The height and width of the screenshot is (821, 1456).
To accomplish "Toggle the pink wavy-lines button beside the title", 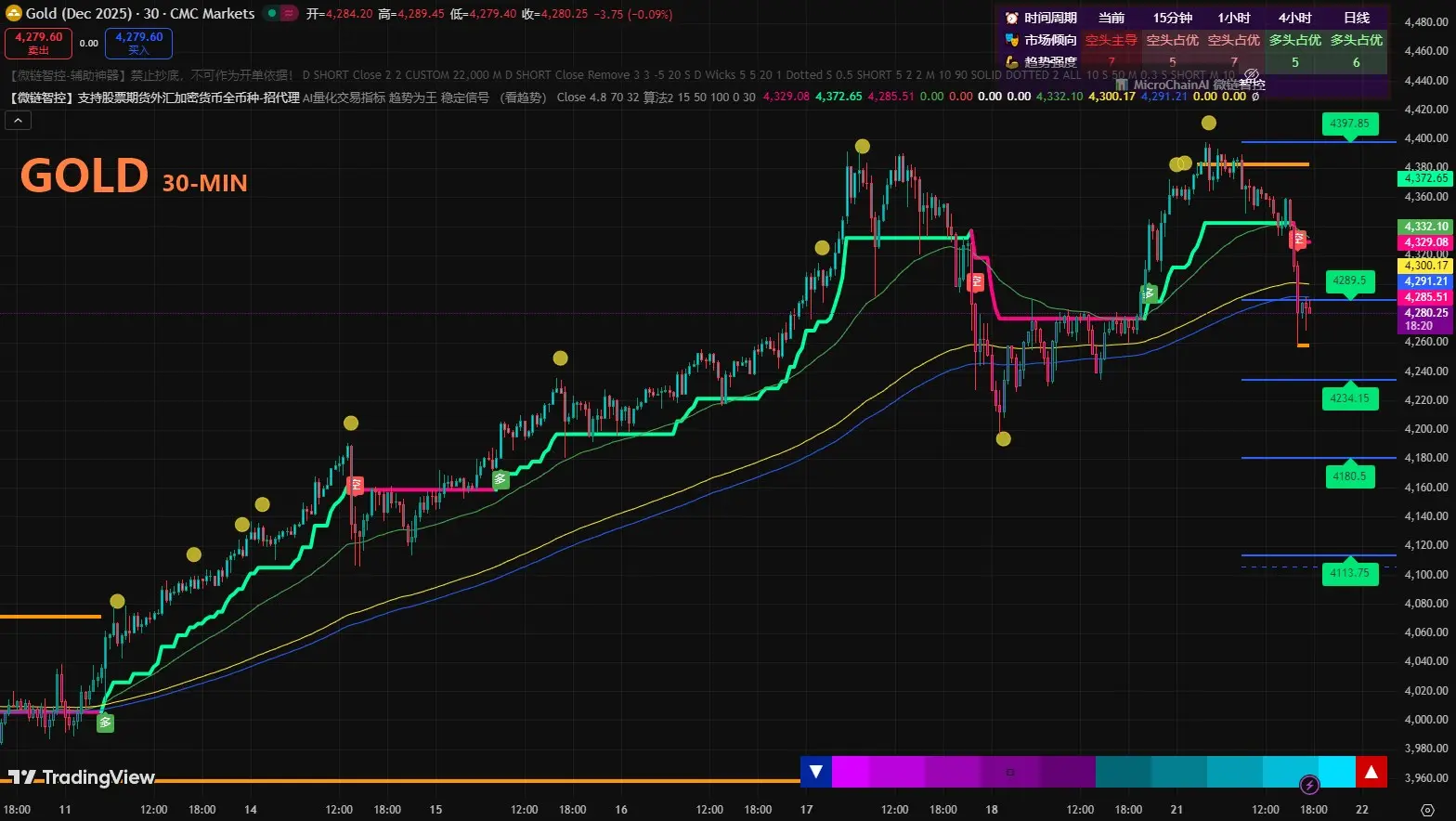I will 290,14.
